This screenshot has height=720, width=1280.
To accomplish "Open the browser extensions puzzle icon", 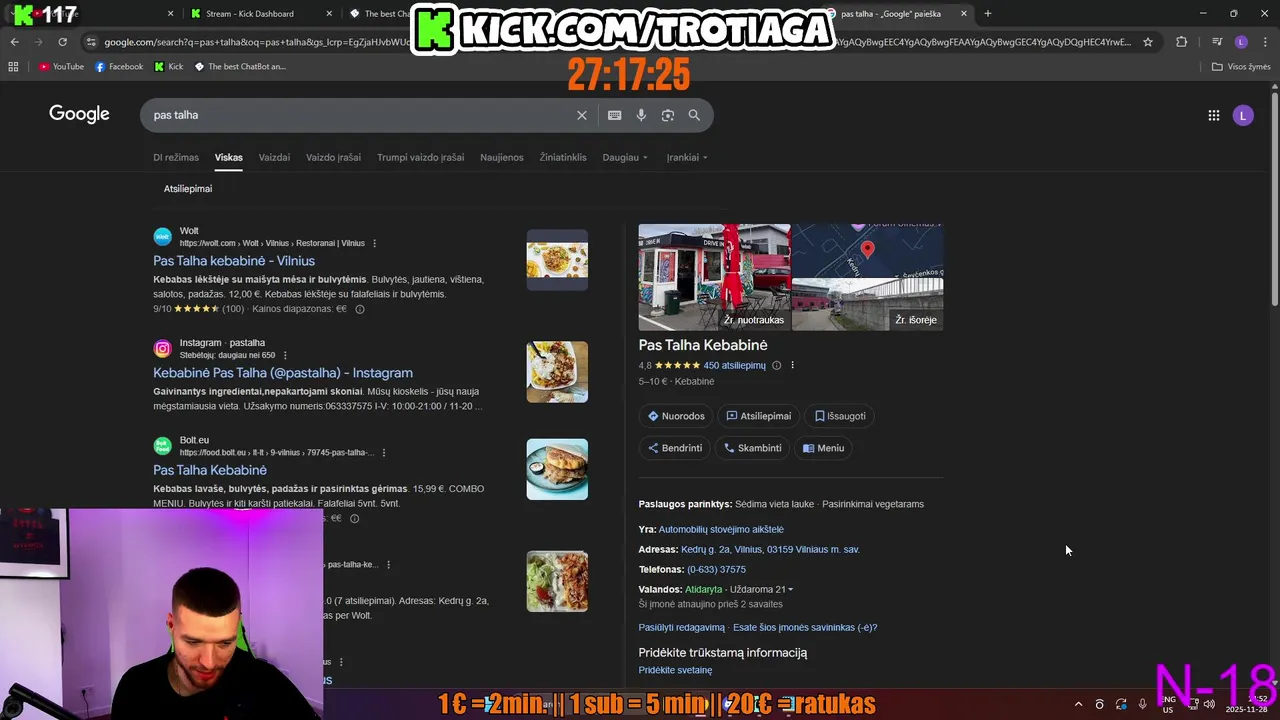I will (1181, 42).
